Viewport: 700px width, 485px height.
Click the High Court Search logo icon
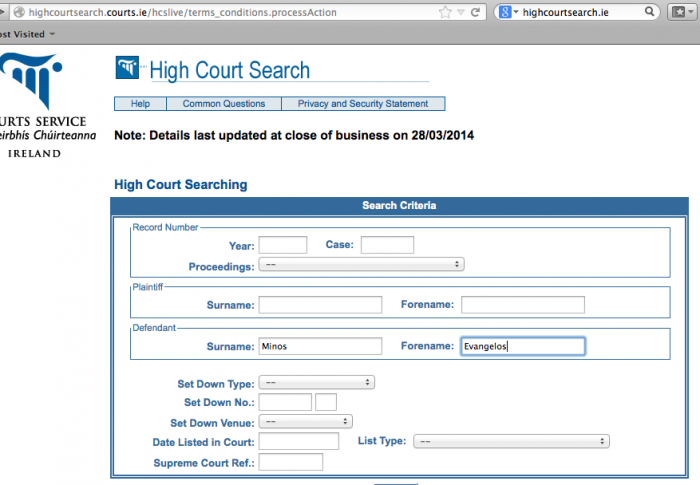127,67
